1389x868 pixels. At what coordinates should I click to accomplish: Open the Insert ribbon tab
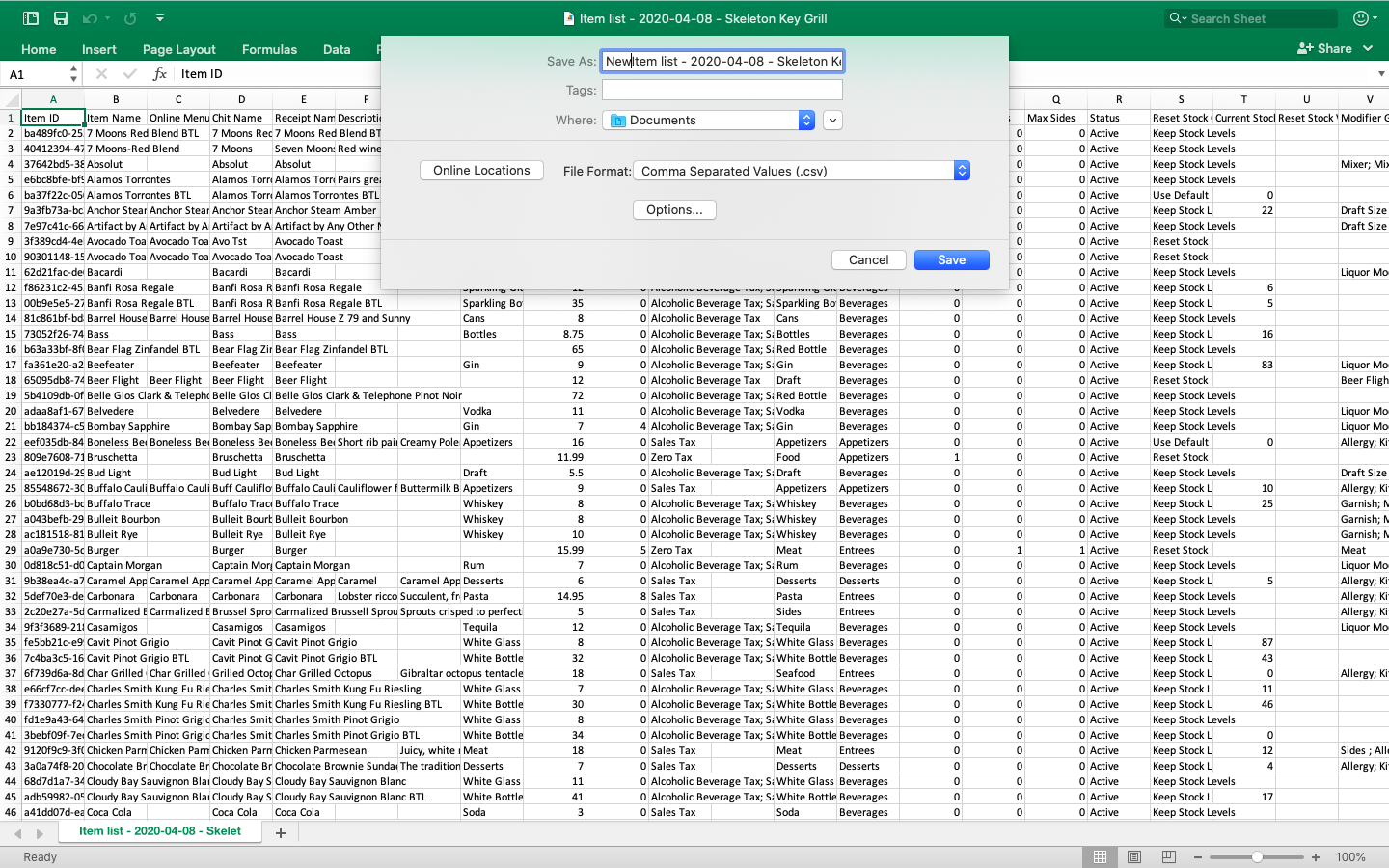[99, 49]
